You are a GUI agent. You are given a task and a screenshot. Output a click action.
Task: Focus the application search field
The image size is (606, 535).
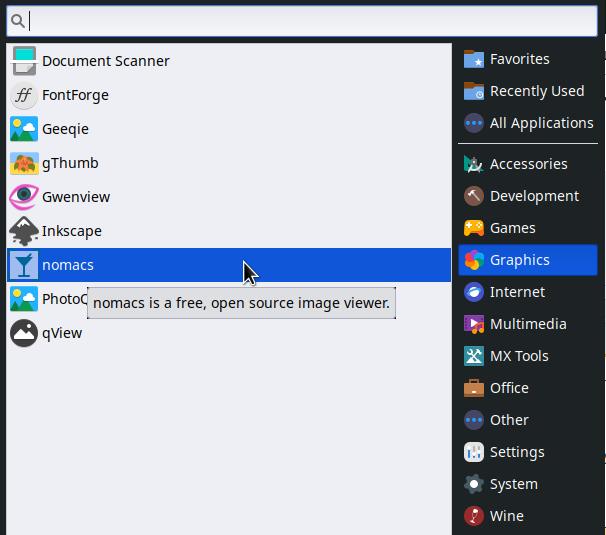(x=302, y=21)
